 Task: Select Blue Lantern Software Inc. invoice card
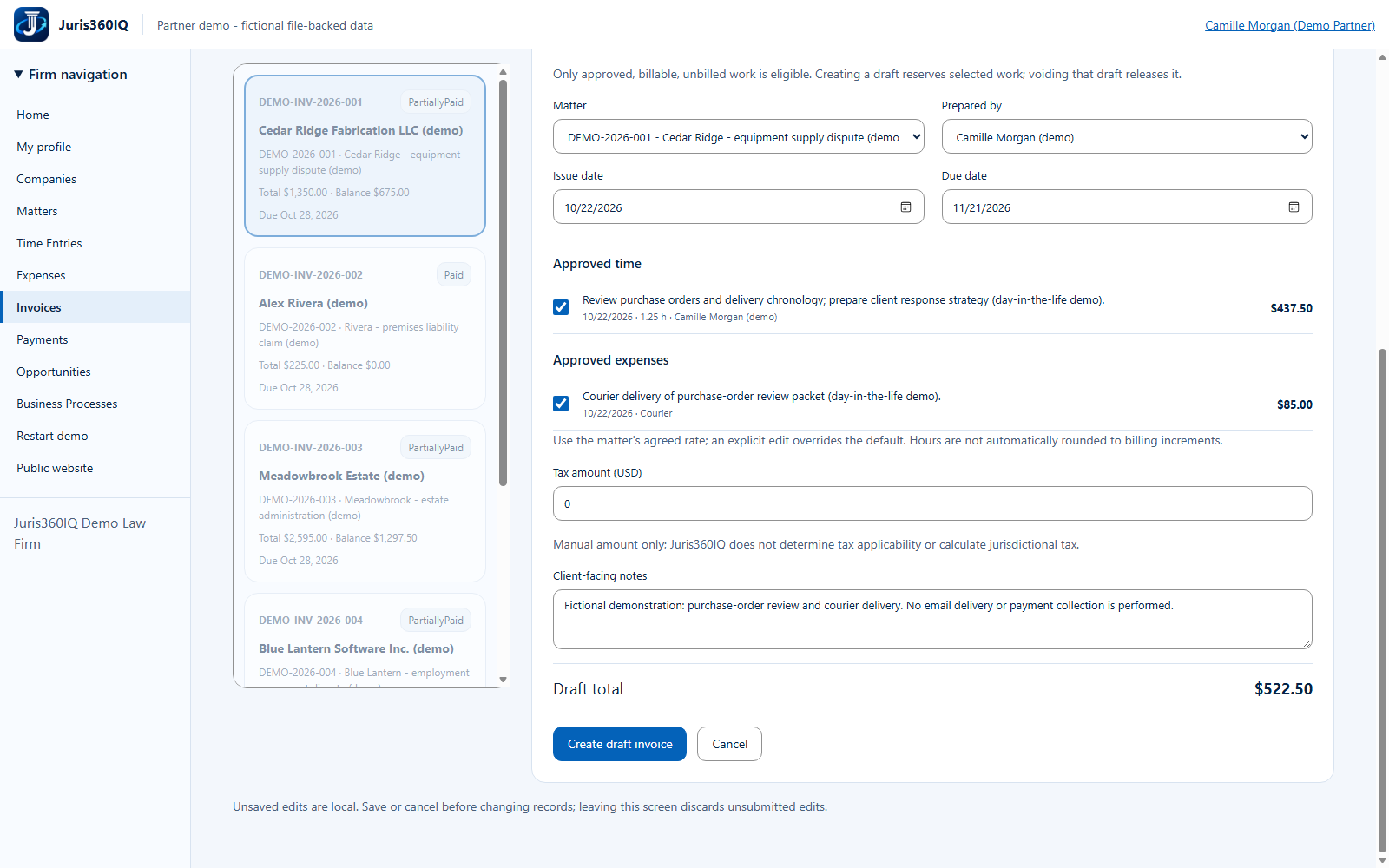click(x=365, y=641)
